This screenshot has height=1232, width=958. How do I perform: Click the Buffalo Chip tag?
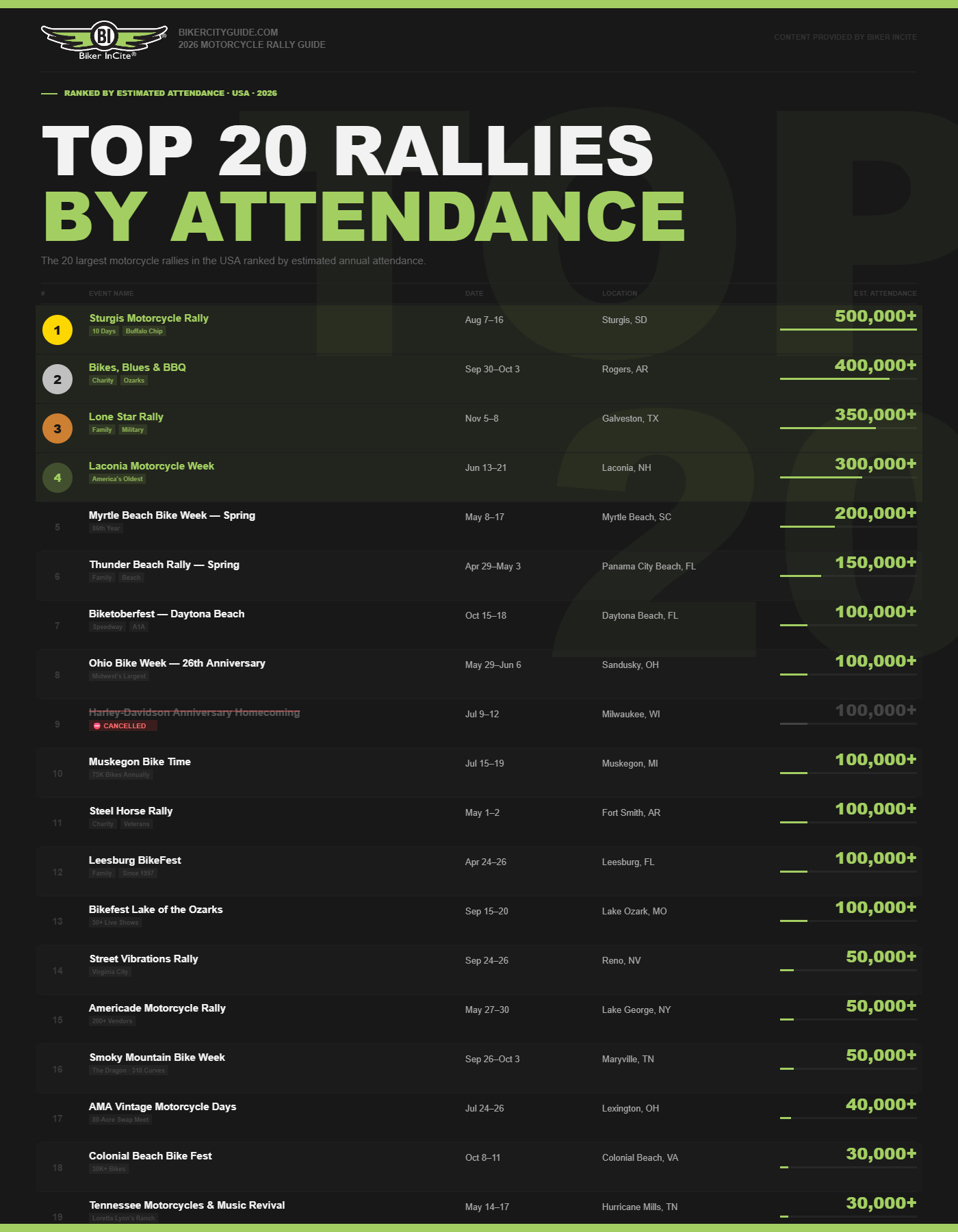pos(144,331)
